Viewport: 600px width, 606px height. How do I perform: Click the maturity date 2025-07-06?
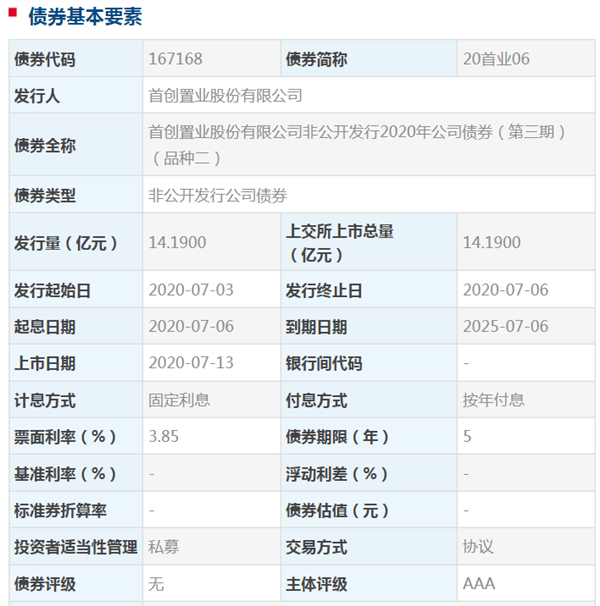(x=506, y=327)
